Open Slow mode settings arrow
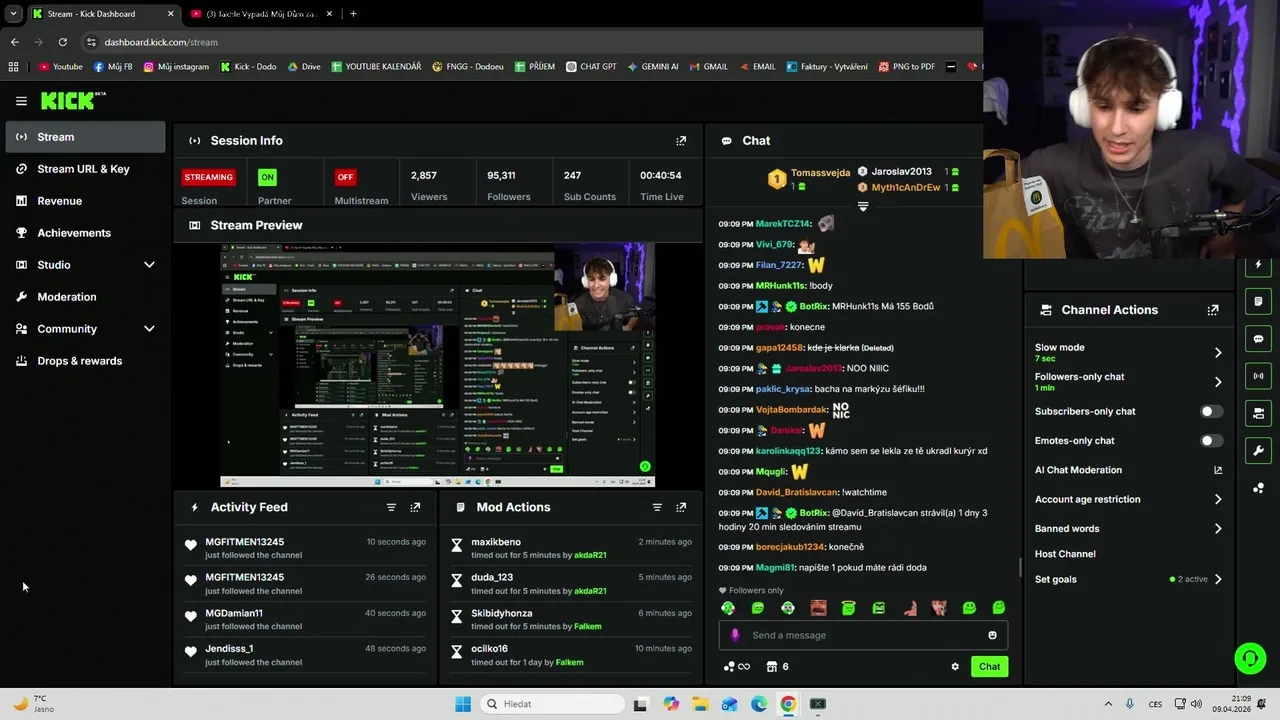Image resolution: width=1280 pixels, height=720 pixels. pos(1218,352)
